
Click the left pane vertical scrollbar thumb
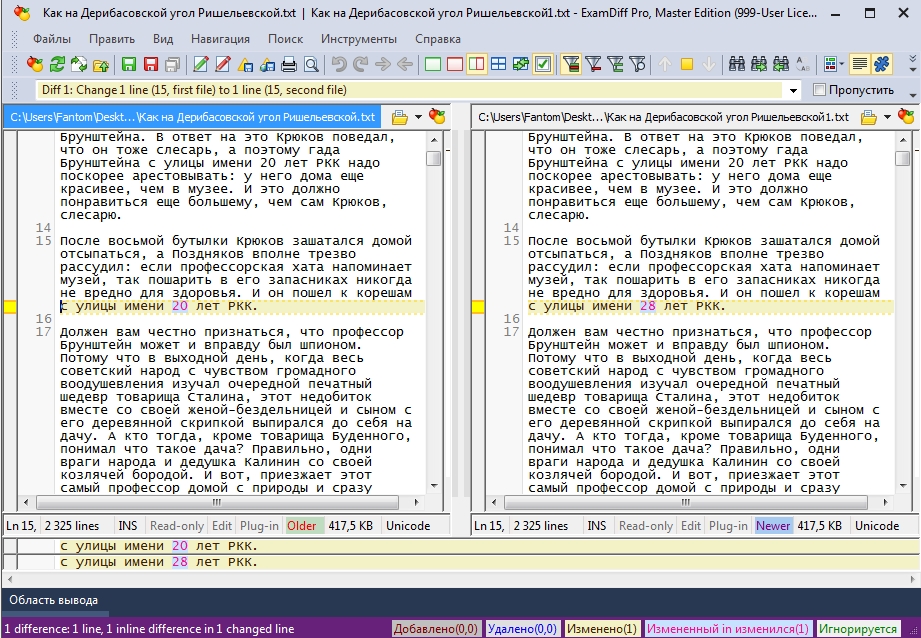tap(434, 159)
